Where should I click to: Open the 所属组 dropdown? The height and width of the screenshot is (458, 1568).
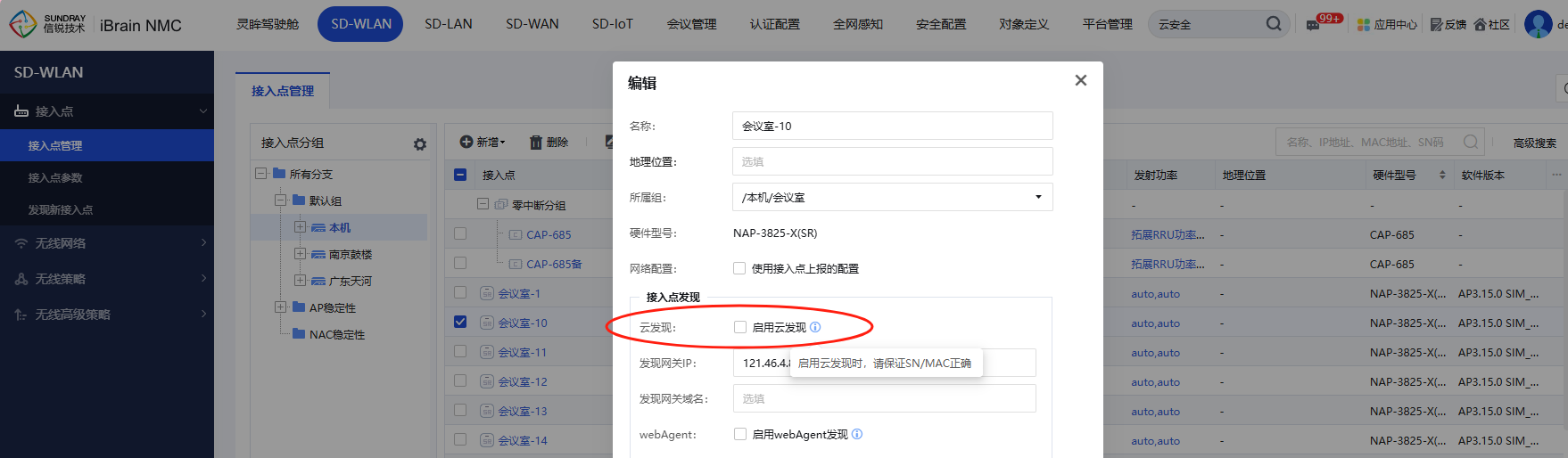892,197
